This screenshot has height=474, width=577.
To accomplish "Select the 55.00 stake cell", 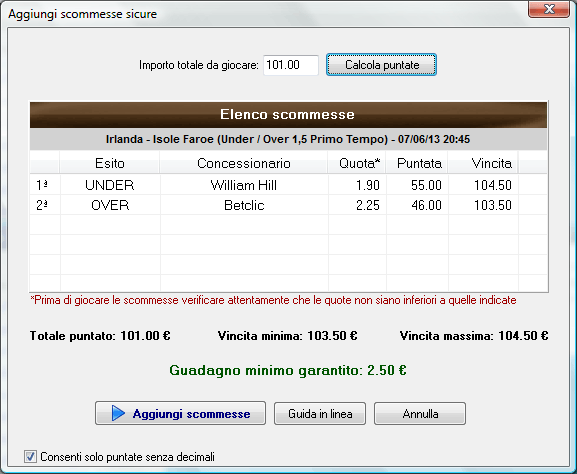I will [x=417, y=185].
